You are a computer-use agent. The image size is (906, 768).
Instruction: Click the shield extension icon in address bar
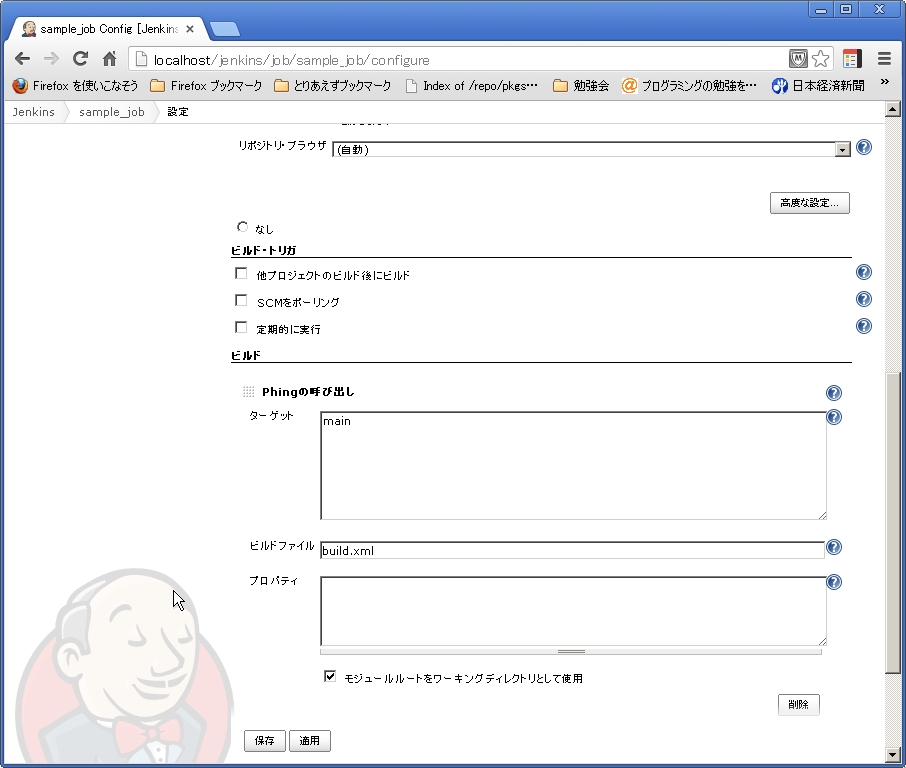[798, 58]
